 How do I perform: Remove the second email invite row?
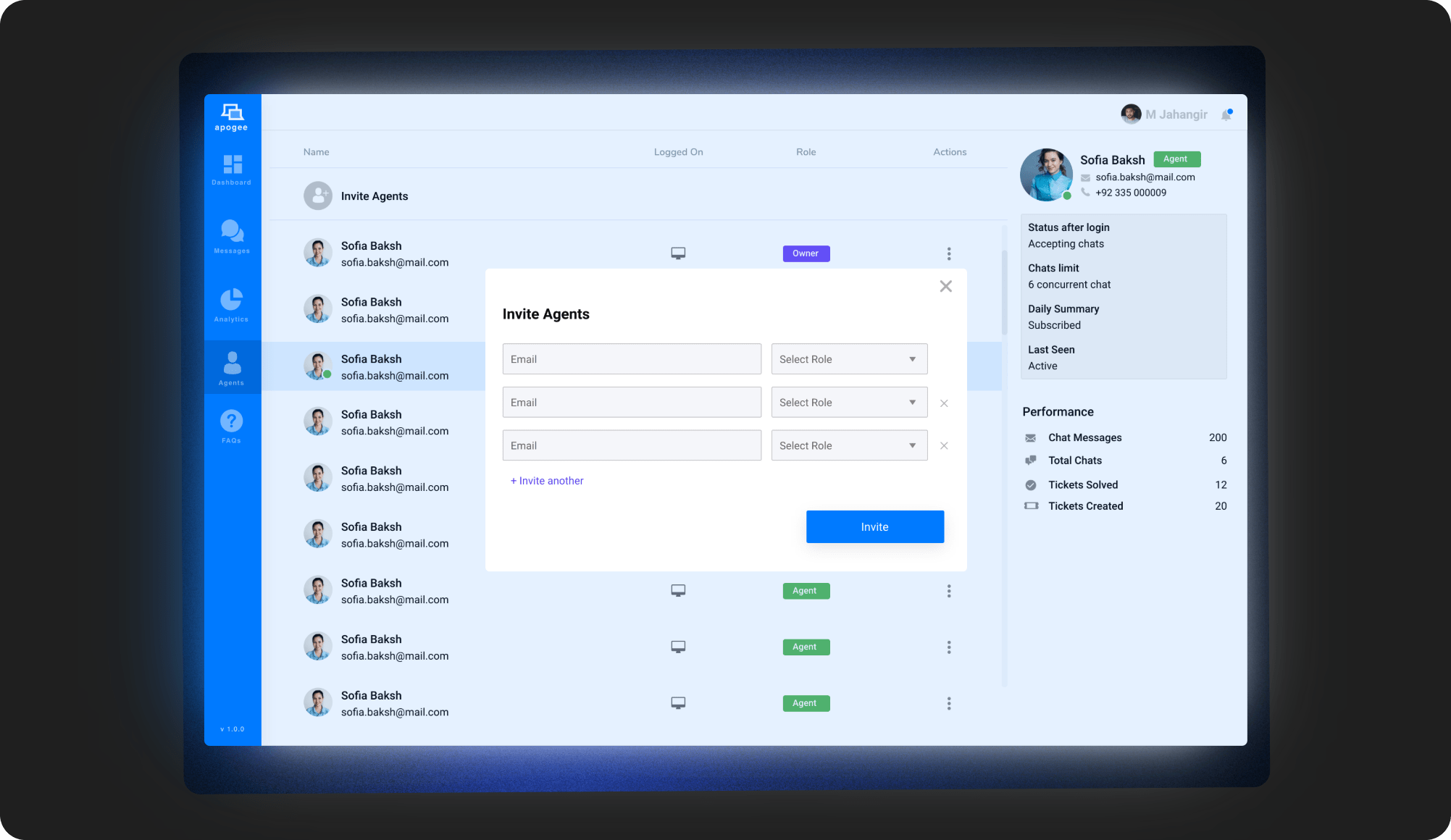[944, 403]
